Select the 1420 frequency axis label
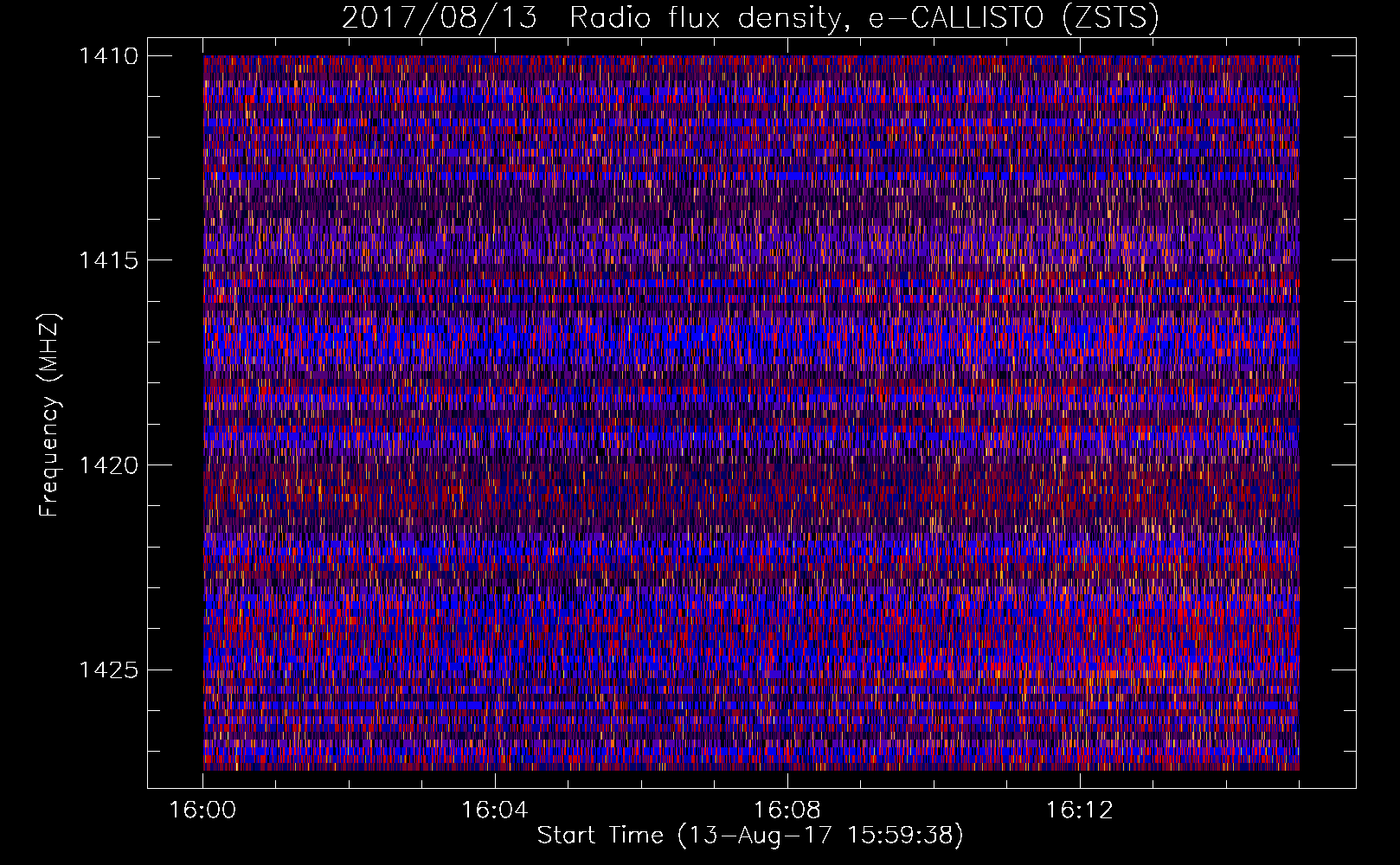Screen dimensions: 1400x865 click(108, 465)
